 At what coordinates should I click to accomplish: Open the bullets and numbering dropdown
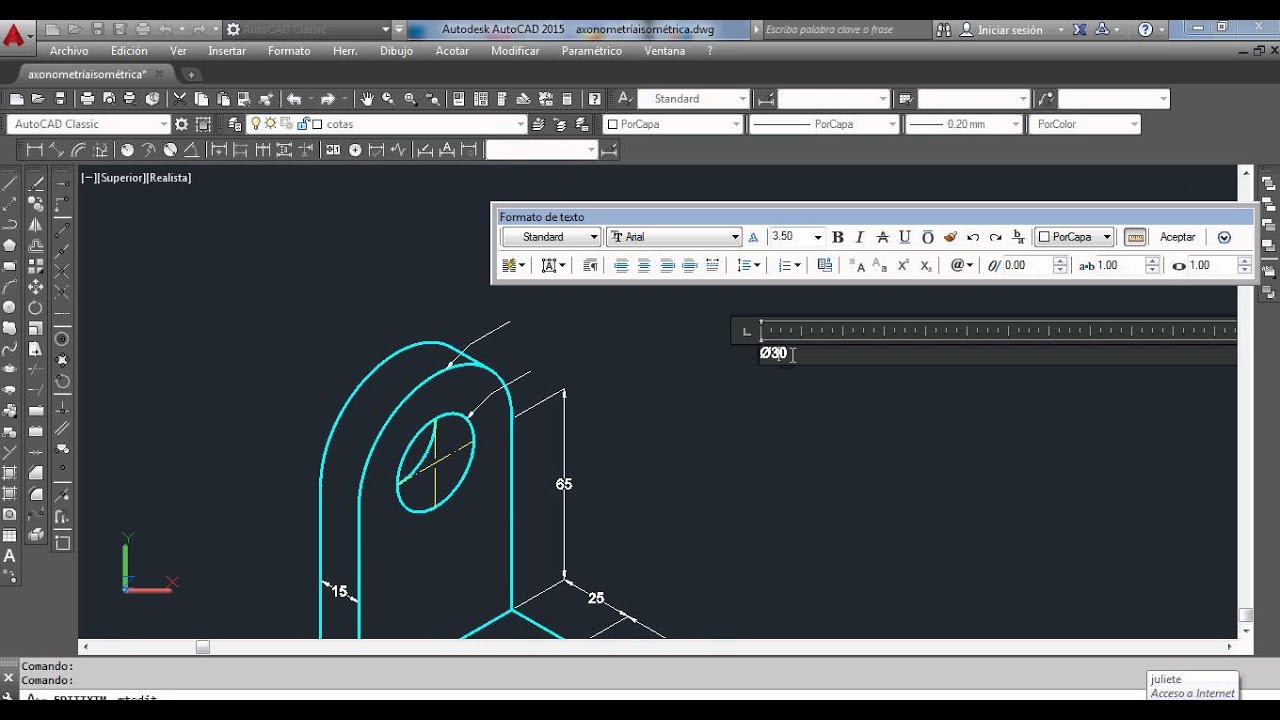tap(790, 265)
